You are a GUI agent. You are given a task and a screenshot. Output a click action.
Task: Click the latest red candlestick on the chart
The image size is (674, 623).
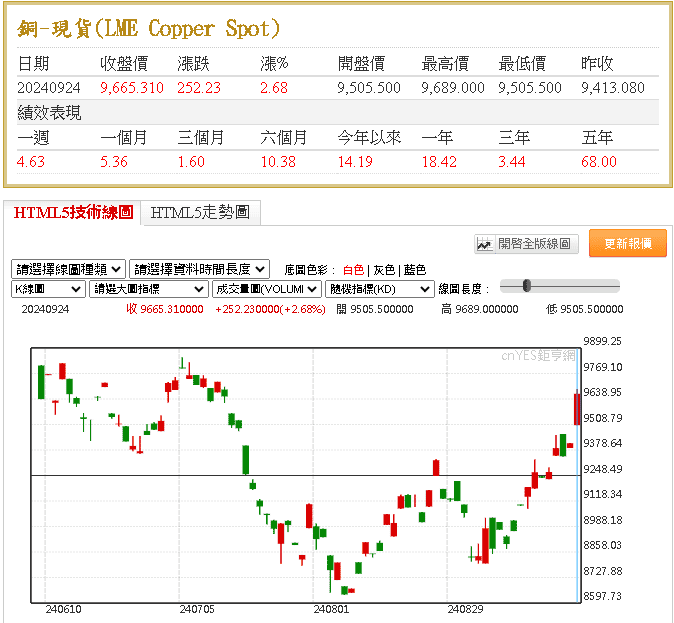pyautogui.click(x=577, y=408)
